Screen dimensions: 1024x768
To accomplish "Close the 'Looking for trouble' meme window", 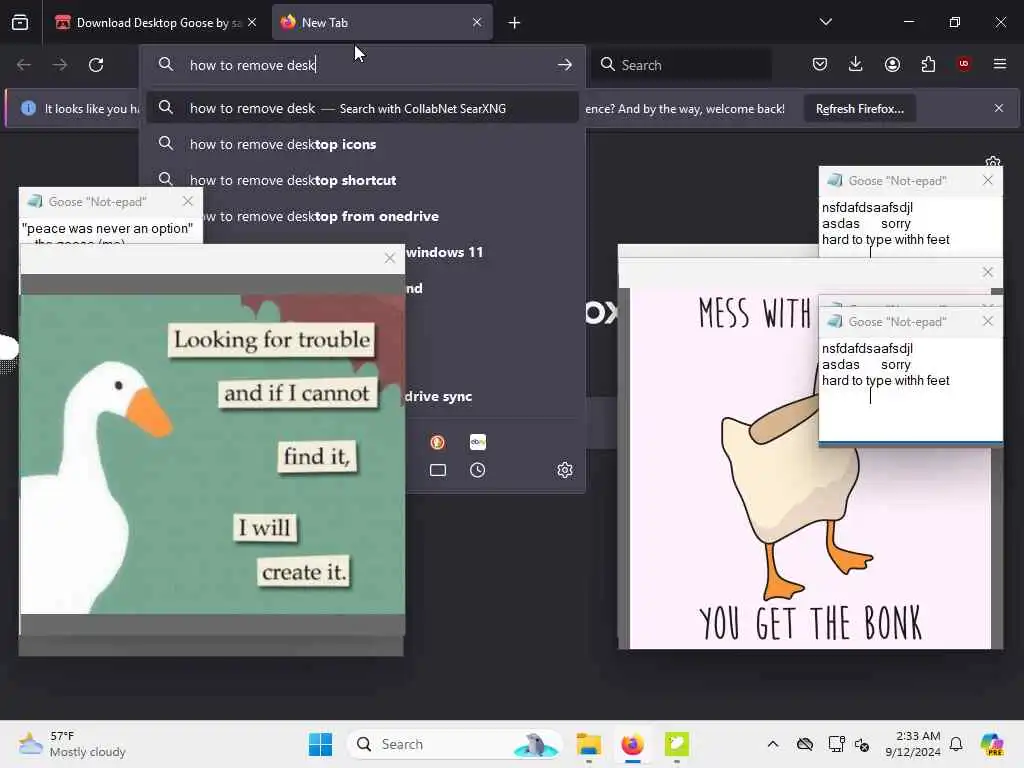I will pos(390,259).
